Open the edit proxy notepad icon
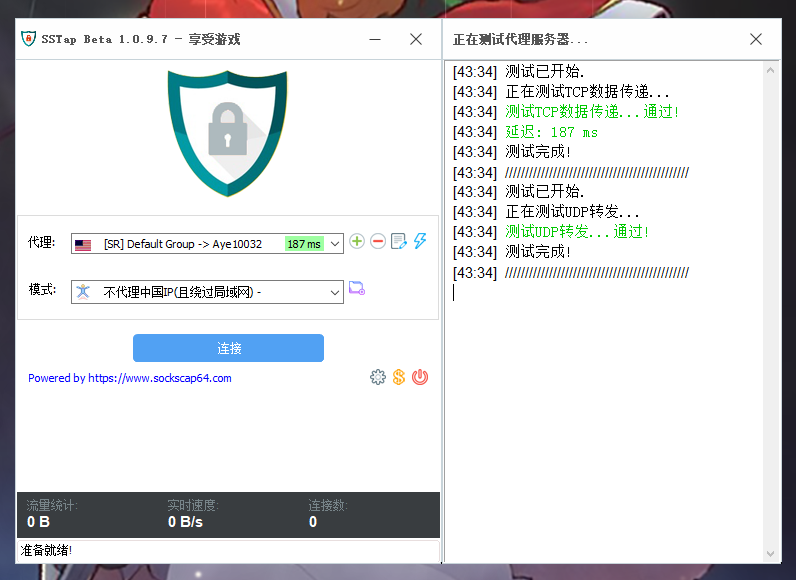 click(x=399, y=242)
